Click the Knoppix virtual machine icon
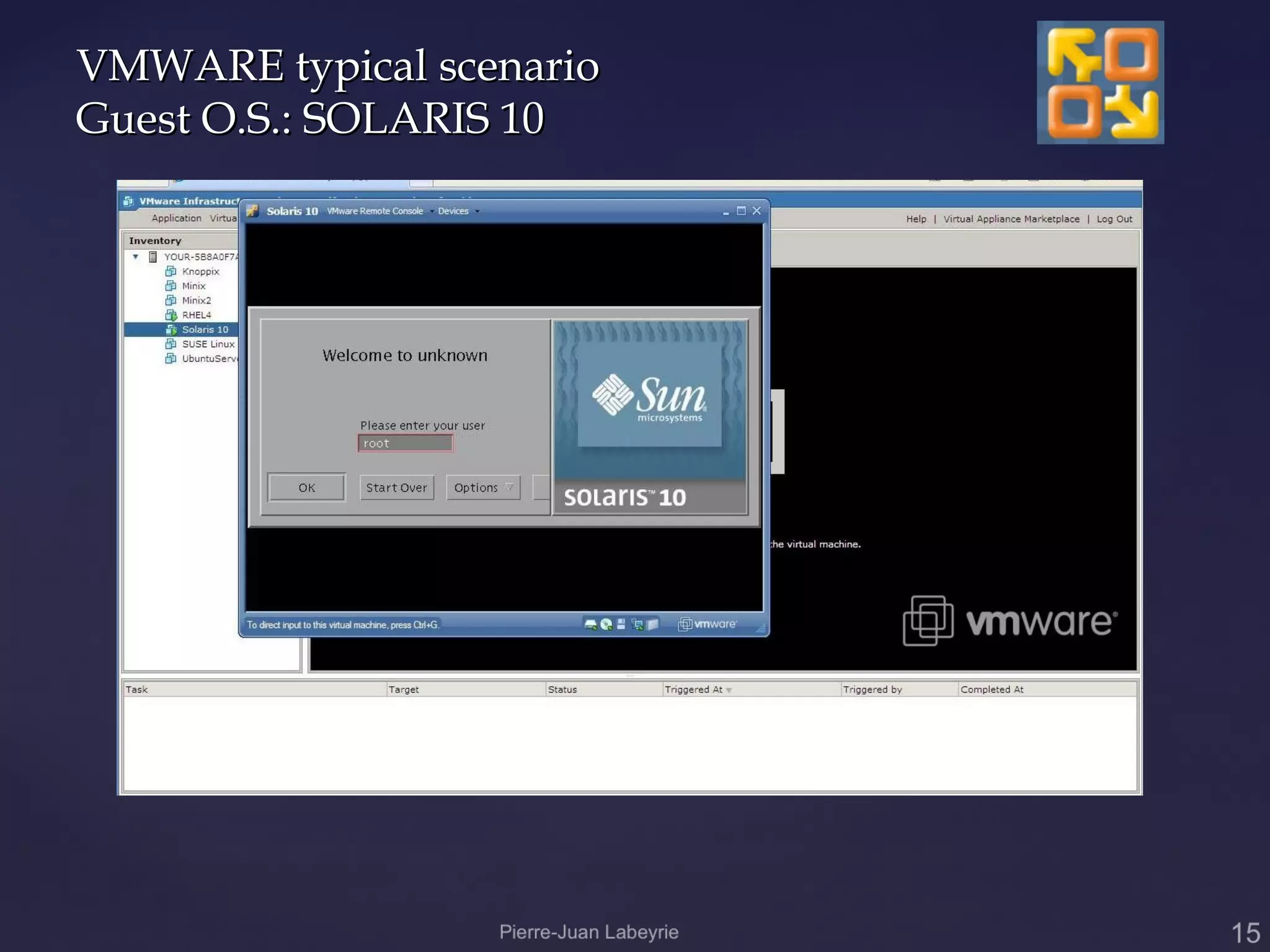The width and height of the screenshot is (1270, 952). tap(171, 271)
